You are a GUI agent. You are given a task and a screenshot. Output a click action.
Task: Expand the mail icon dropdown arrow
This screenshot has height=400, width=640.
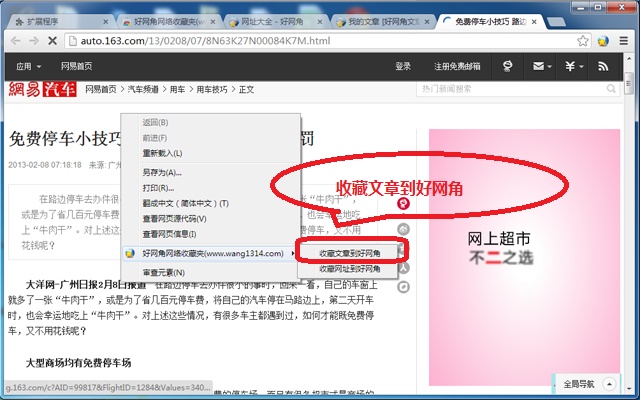549,67
